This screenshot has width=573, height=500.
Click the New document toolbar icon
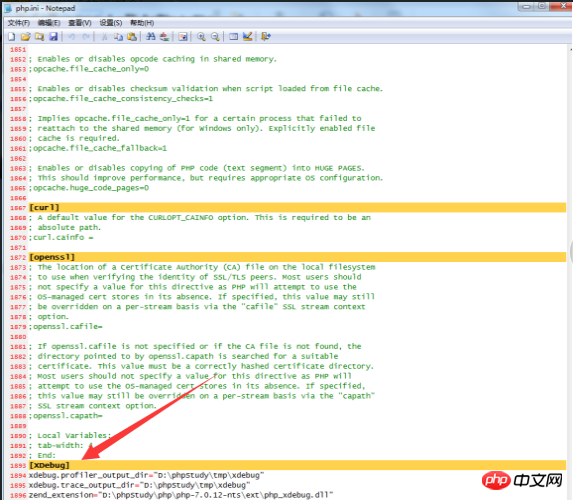pos(11,37)
